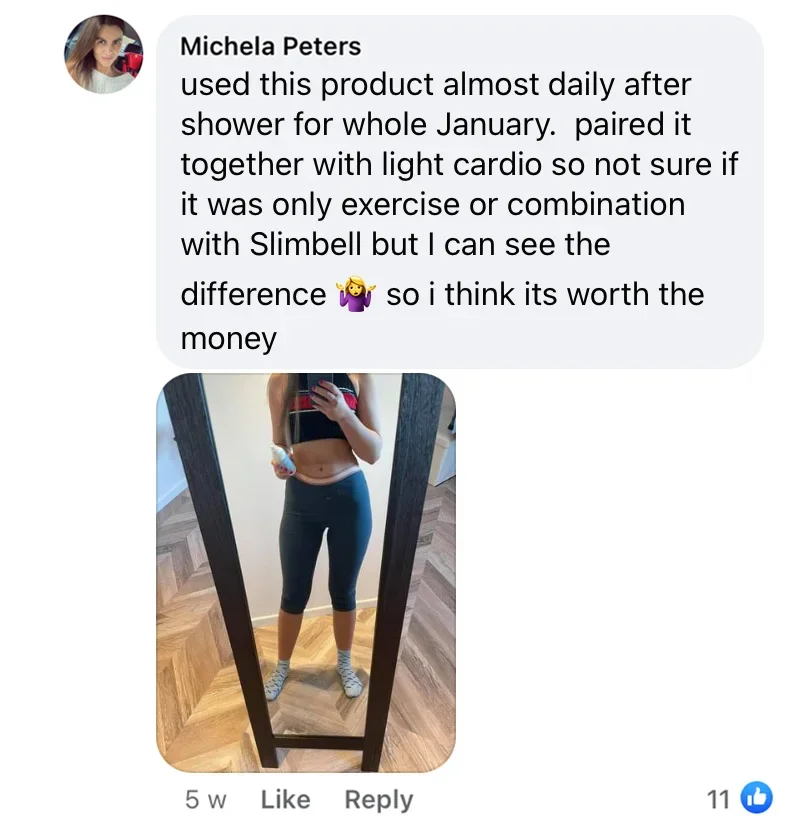Click the blue thumbs-up reaction icon
806x830 pixels.
756,797
